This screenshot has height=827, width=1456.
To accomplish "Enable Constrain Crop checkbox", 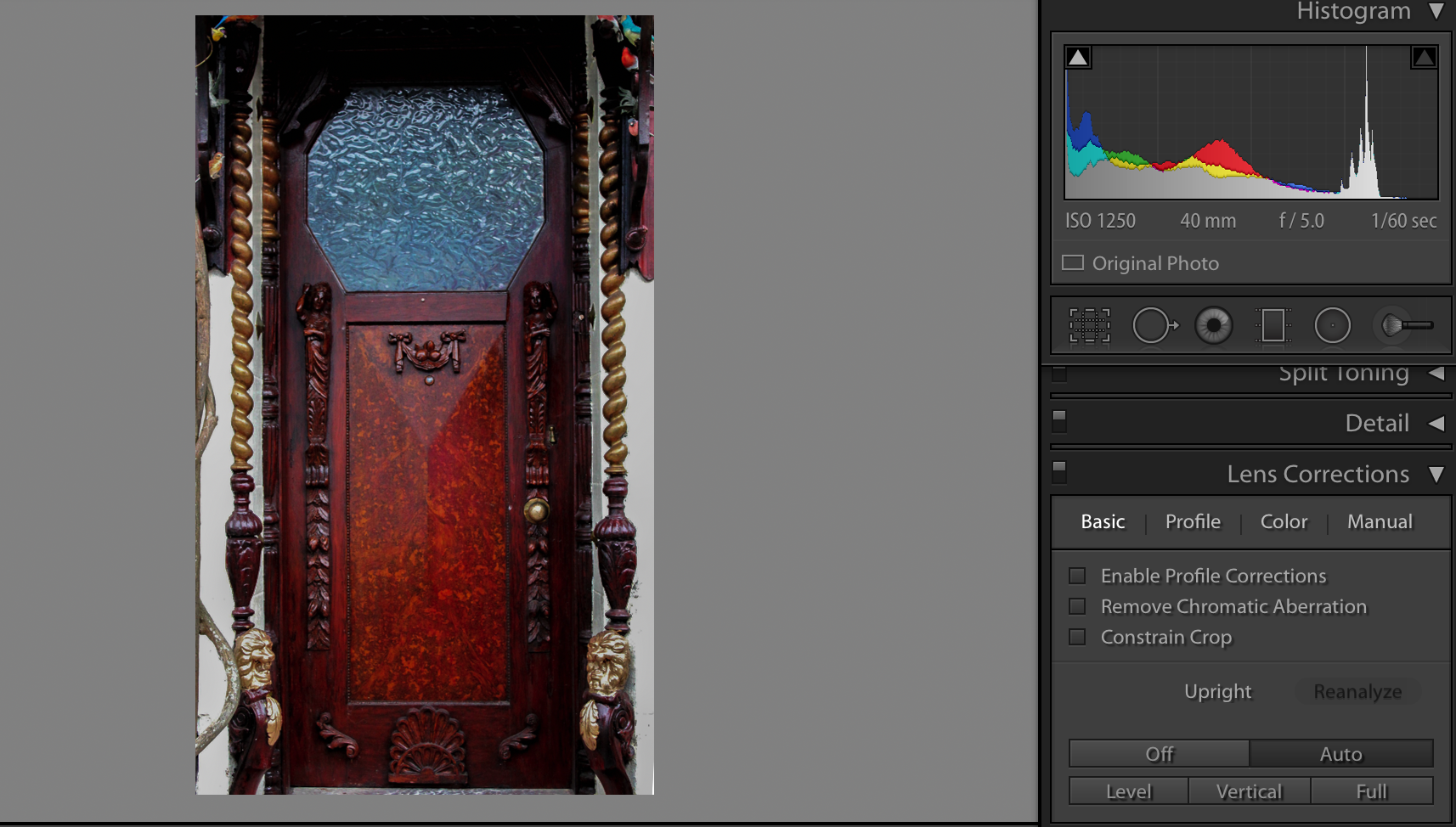I will [x=1077, y=637].
